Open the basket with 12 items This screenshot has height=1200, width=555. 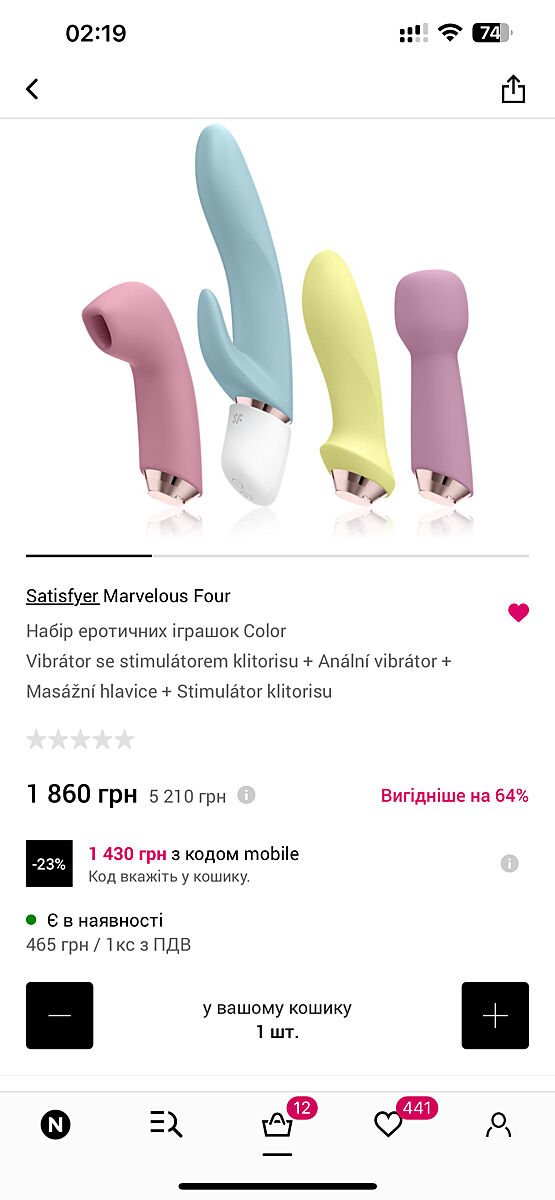tap(277, 1125)
